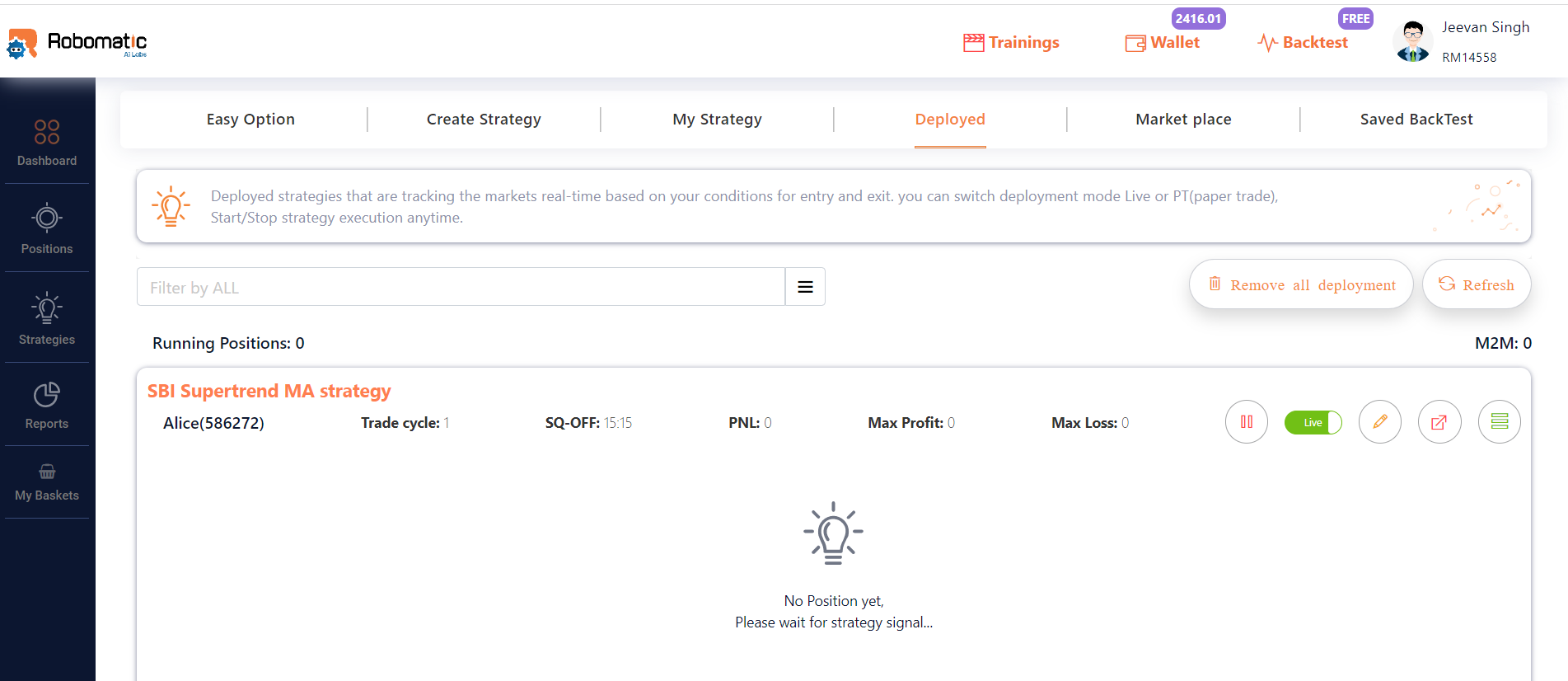Click the FREE plan badge

[1355, 18]
